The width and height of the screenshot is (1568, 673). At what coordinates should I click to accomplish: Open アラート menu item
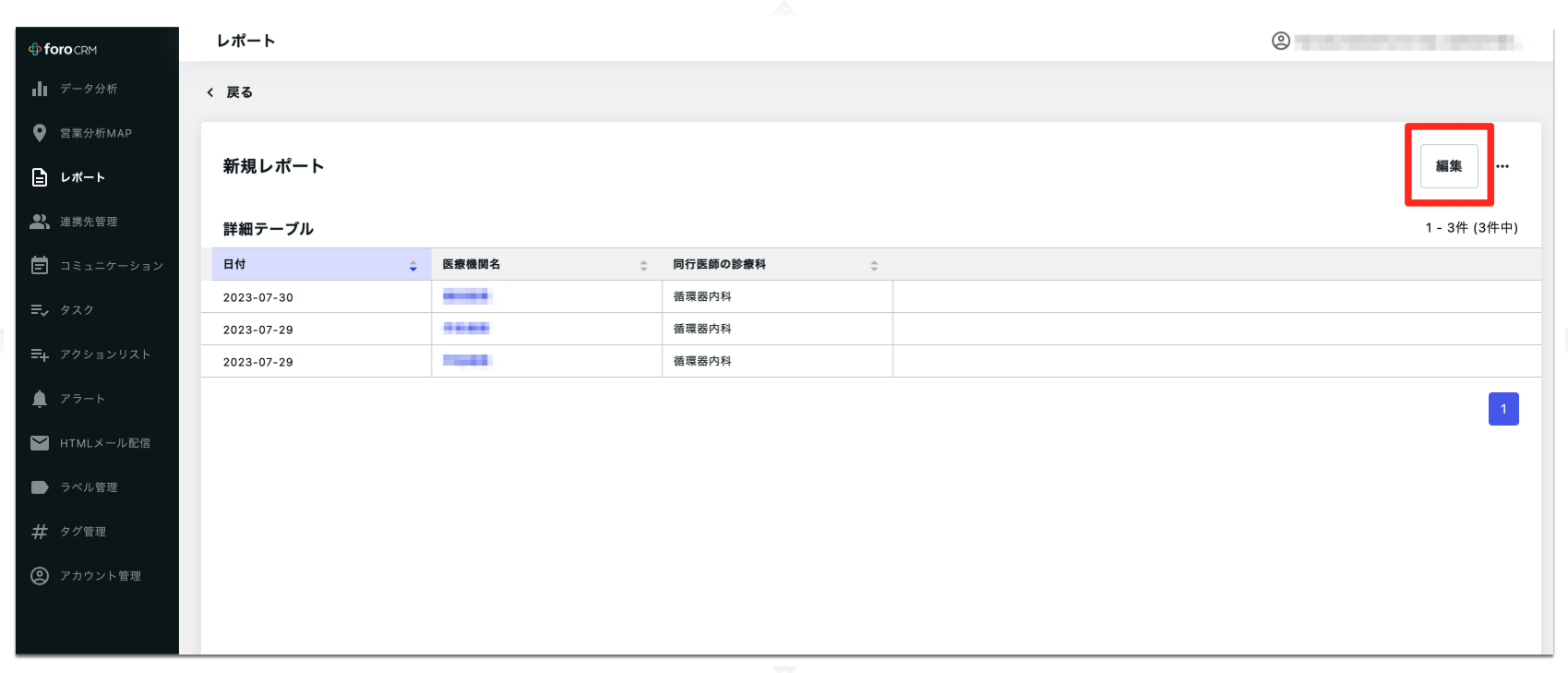[x=97, y=399]
